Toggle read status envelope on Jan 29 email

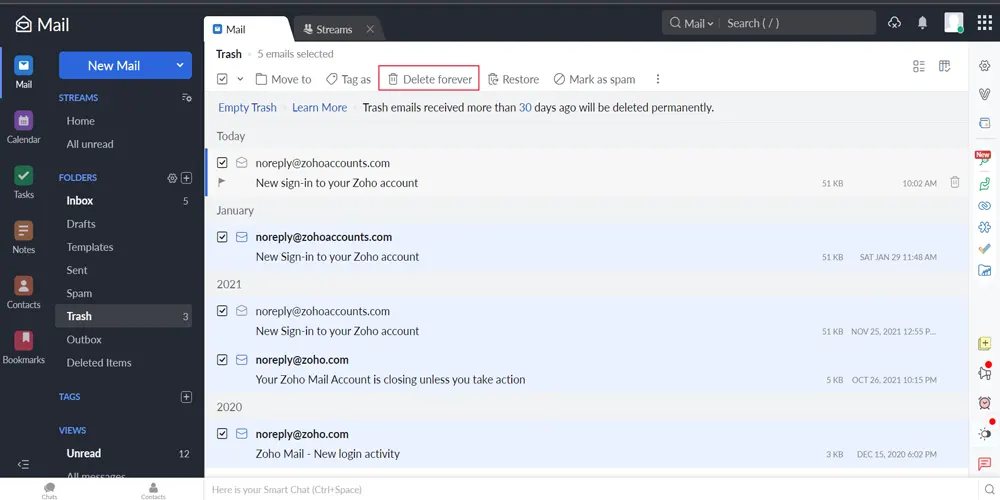242,237
